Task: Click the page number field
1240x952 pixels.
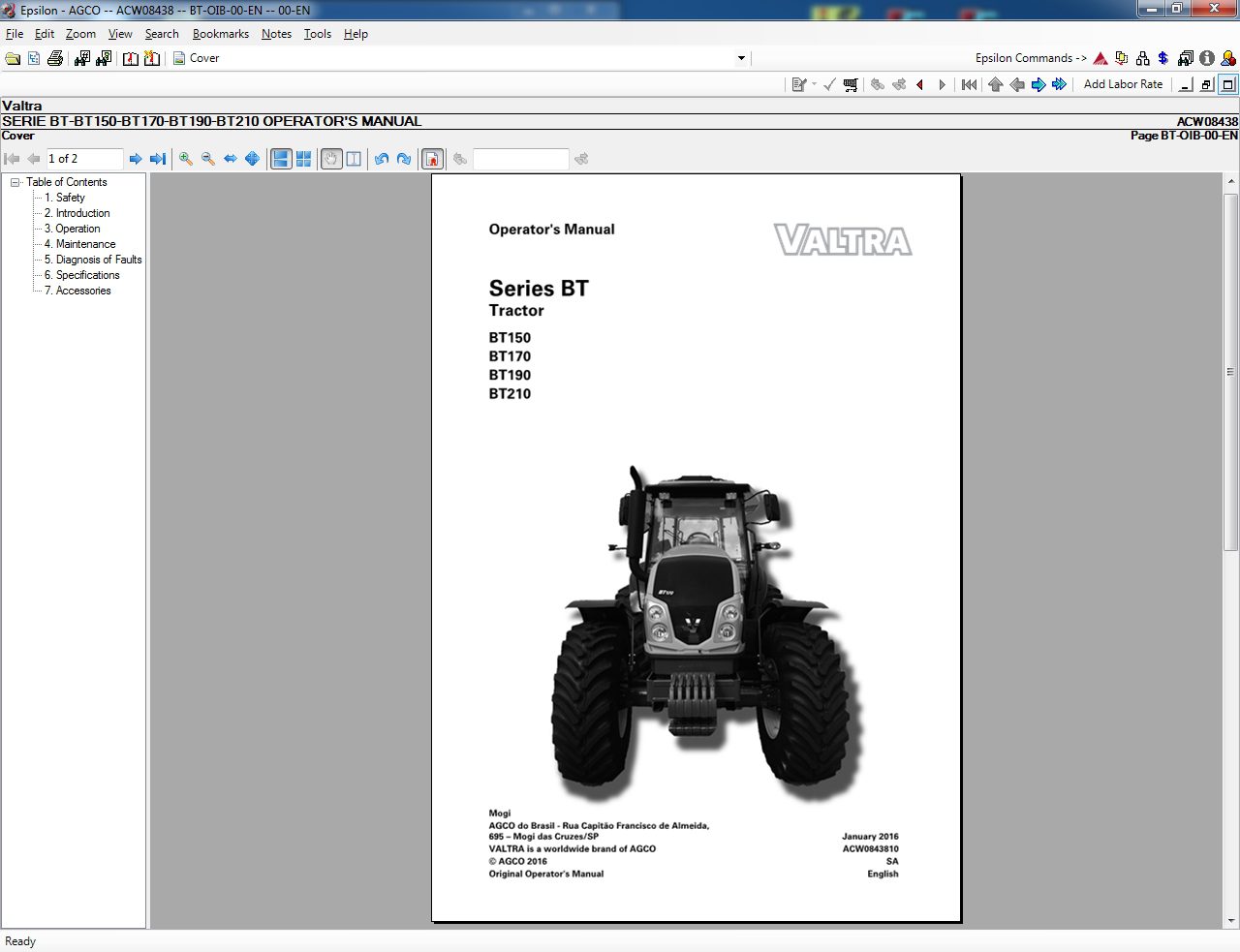Action: point(84,159)
